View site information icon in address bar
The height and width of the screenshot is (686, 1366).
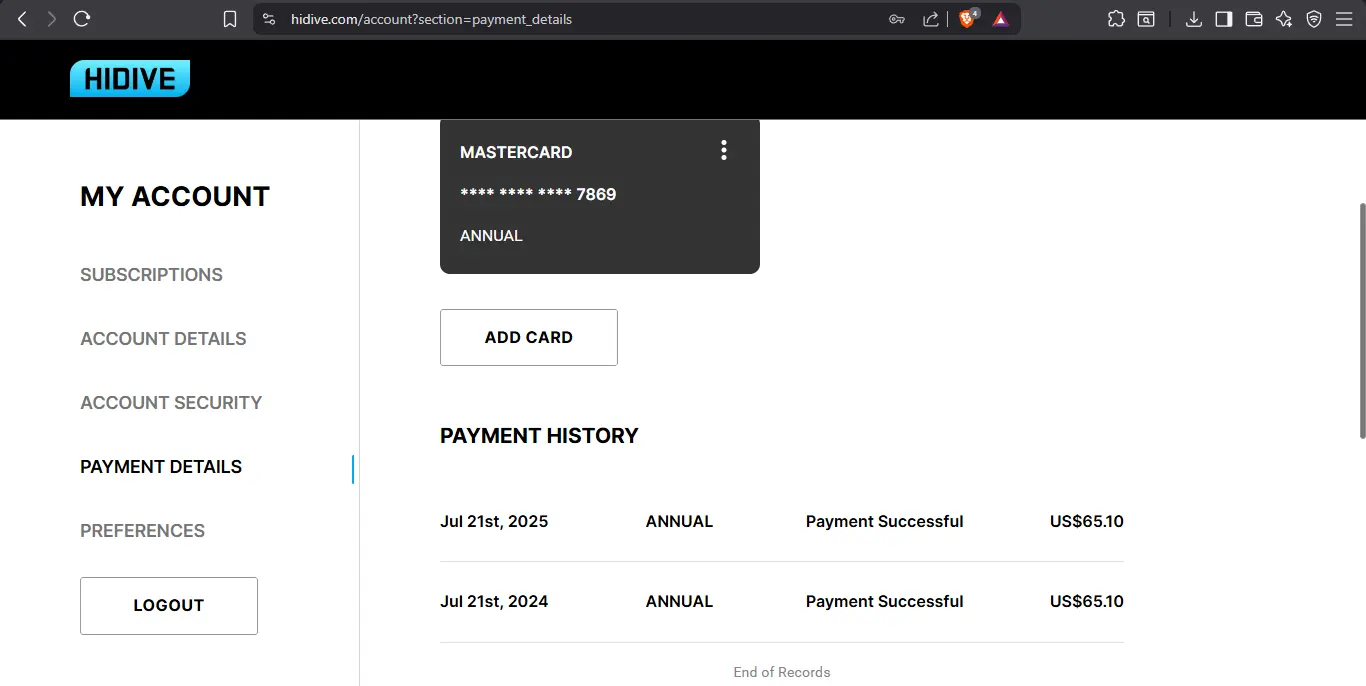pyautogui.click(x=268, y=19)
